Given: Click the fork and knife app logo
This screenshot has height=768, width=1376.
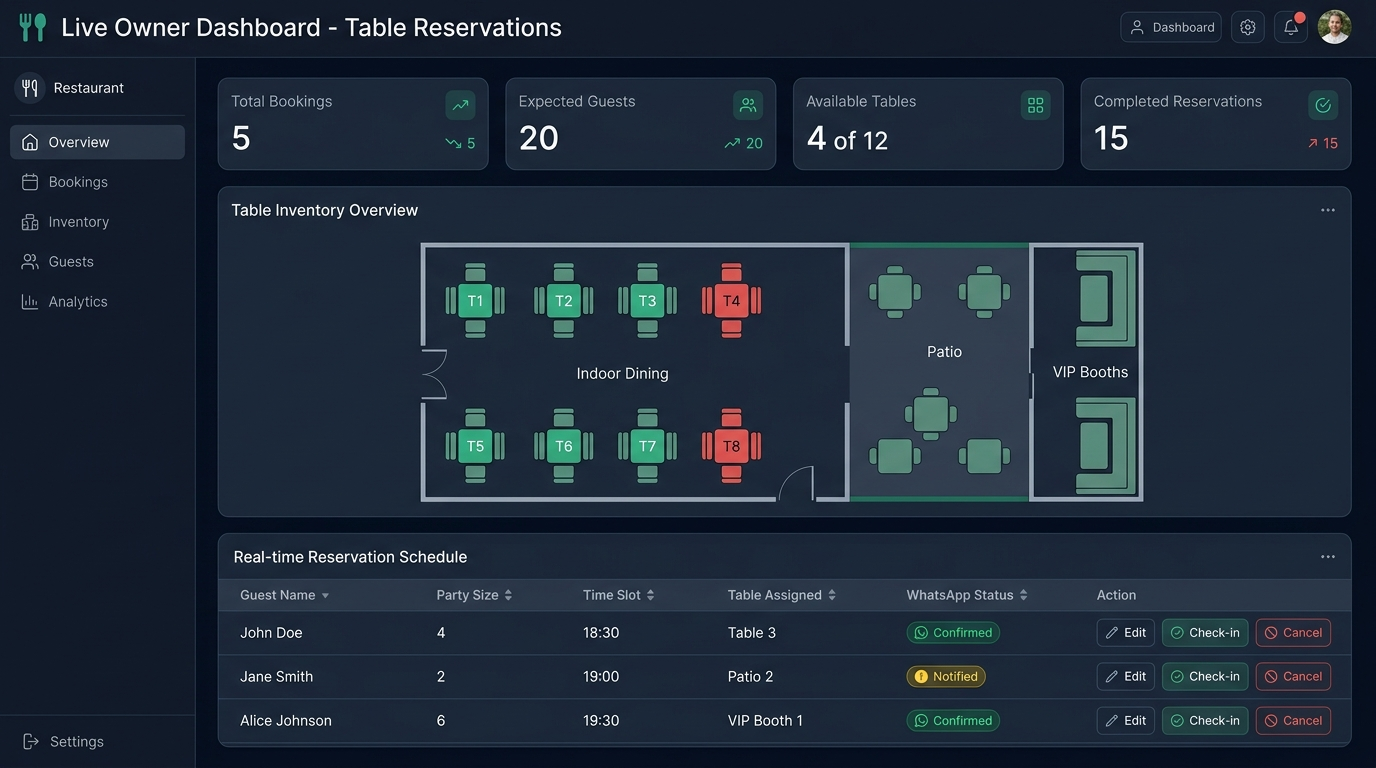Looking at the screenshot, I should coord(33,27).
